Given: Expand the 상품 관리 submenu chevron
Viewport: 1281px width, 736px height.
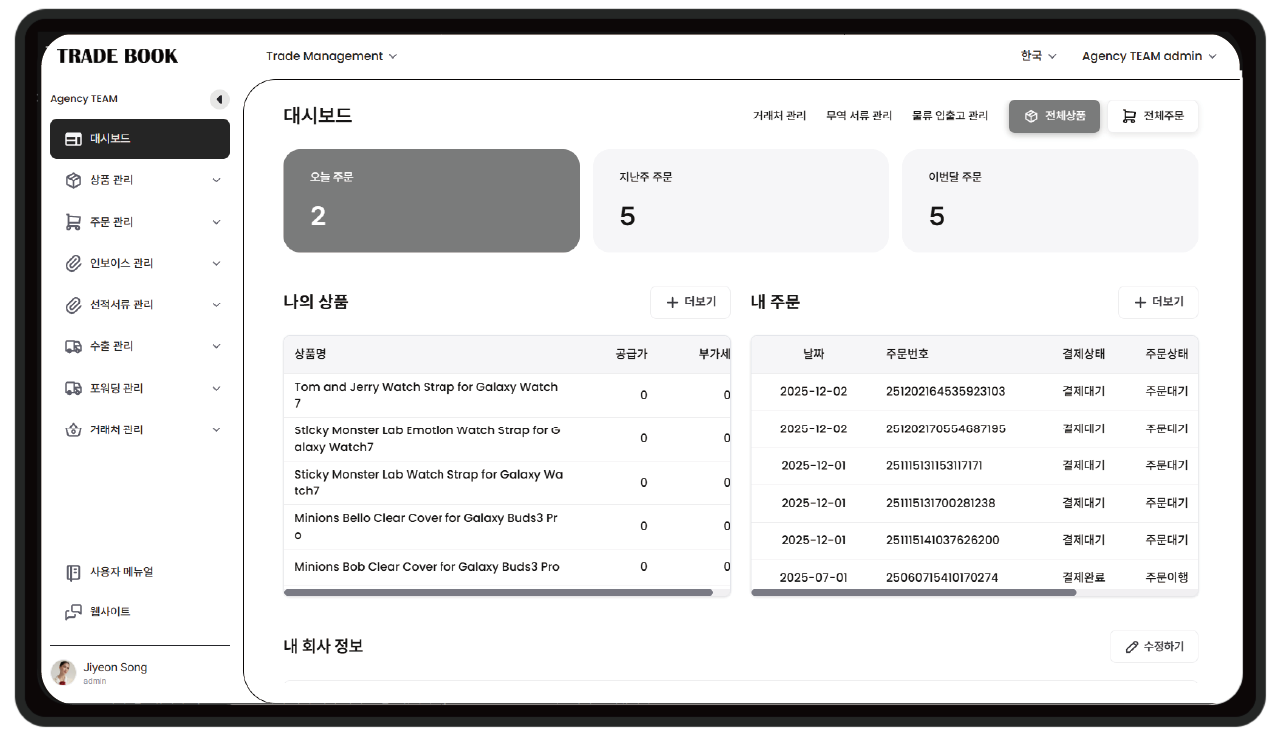Looking at the screenshot, I should click(x=217, y=180).
